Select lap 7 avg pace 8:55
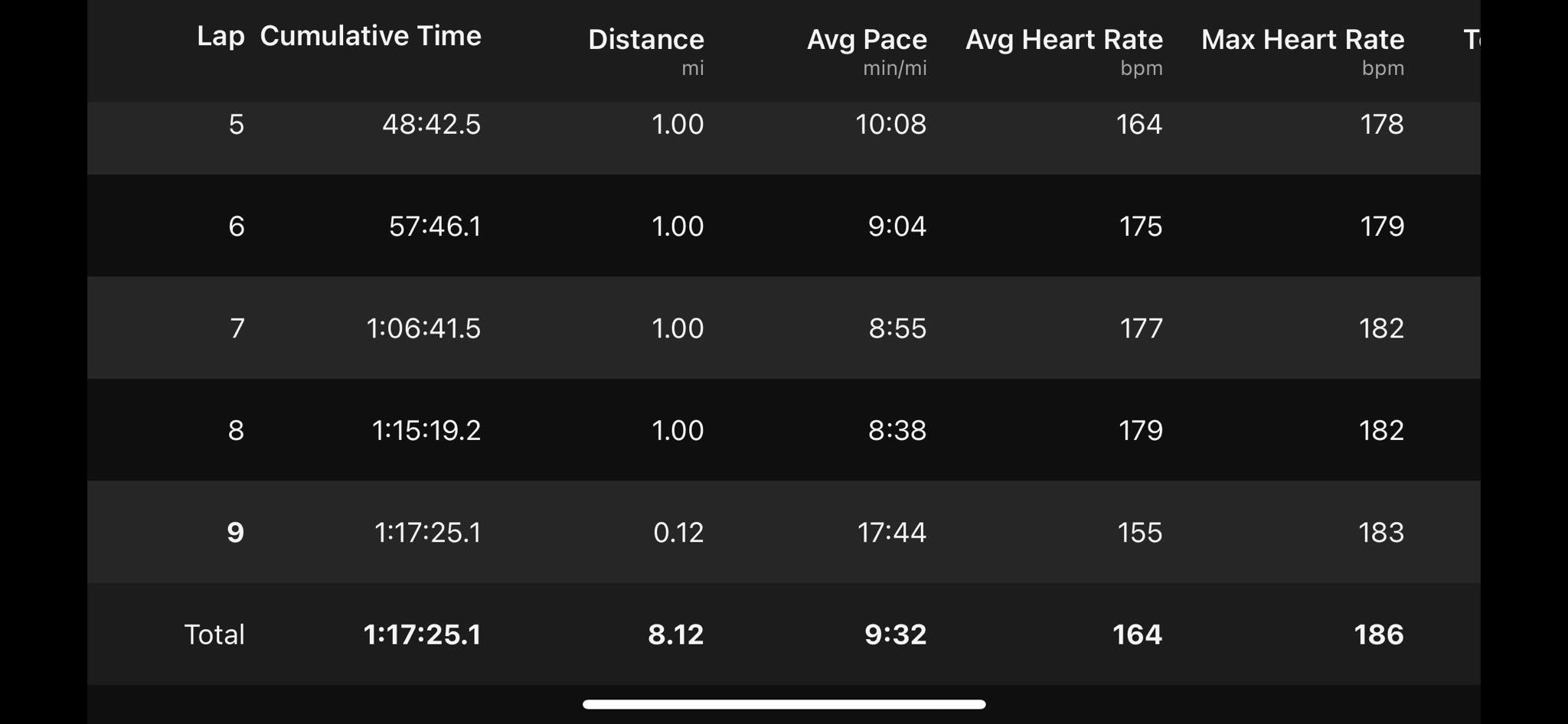The height and width of the screenshot is (724, 1568). click(x=897, y=328)
